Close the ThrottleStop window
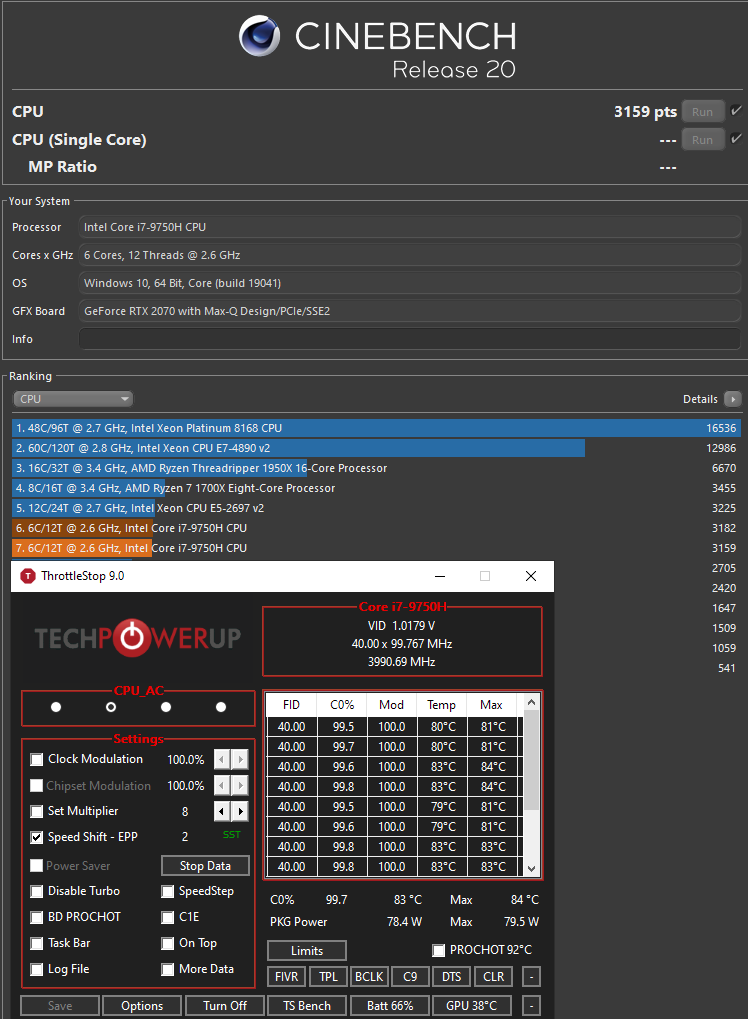The height and width of the screenshot is (1019, 748). point(530,576)
